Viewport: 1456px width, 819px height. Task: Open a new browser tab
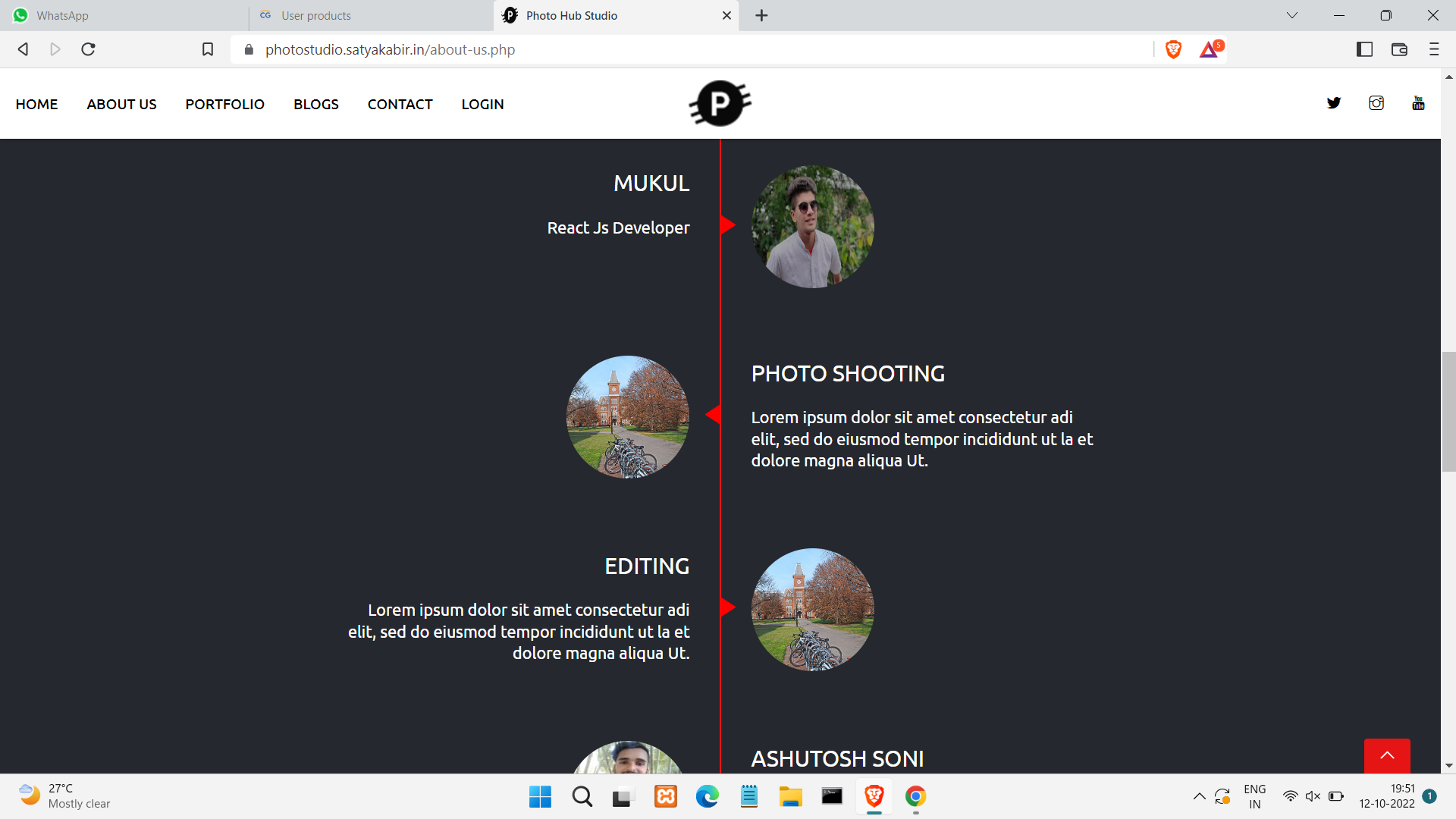(761, 15)
